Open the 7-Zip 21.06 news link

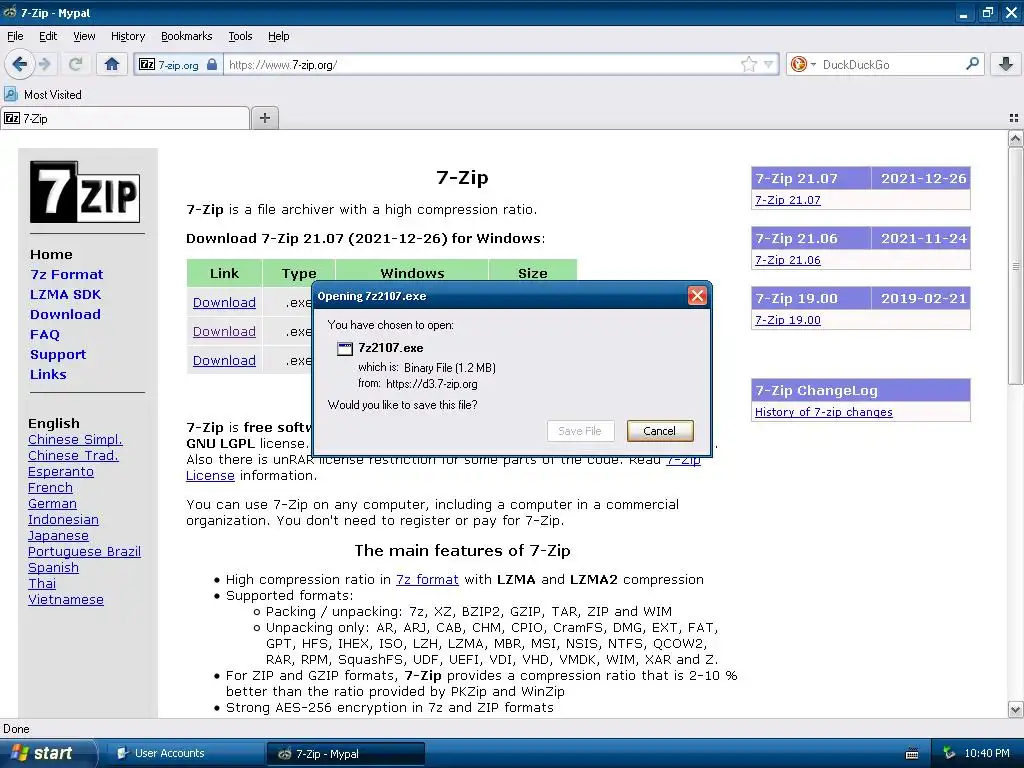[788, 260]
